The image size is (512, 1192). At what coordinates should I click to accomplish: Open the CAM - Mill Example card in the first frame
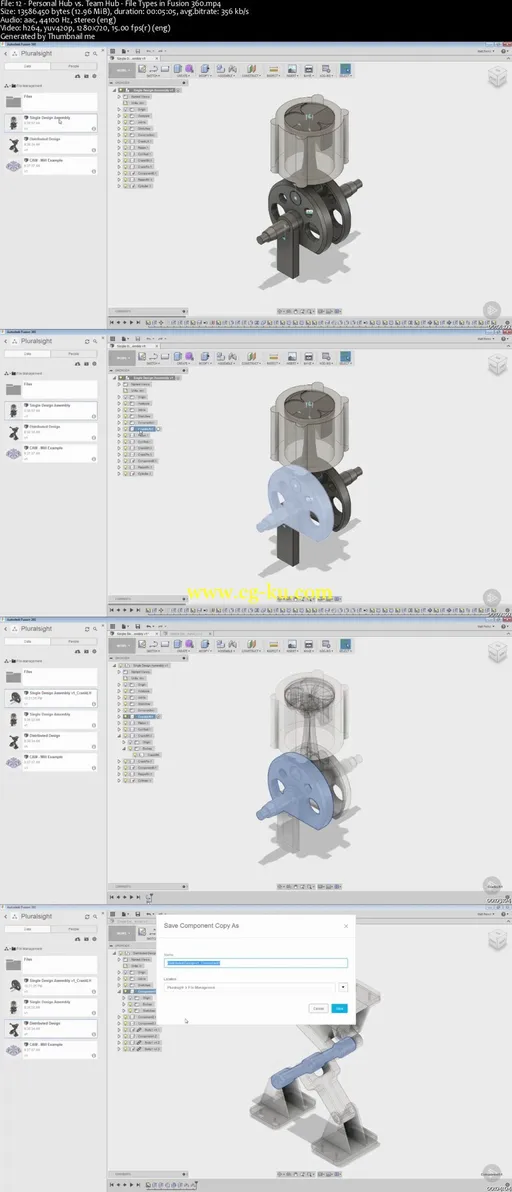point(50,166)
